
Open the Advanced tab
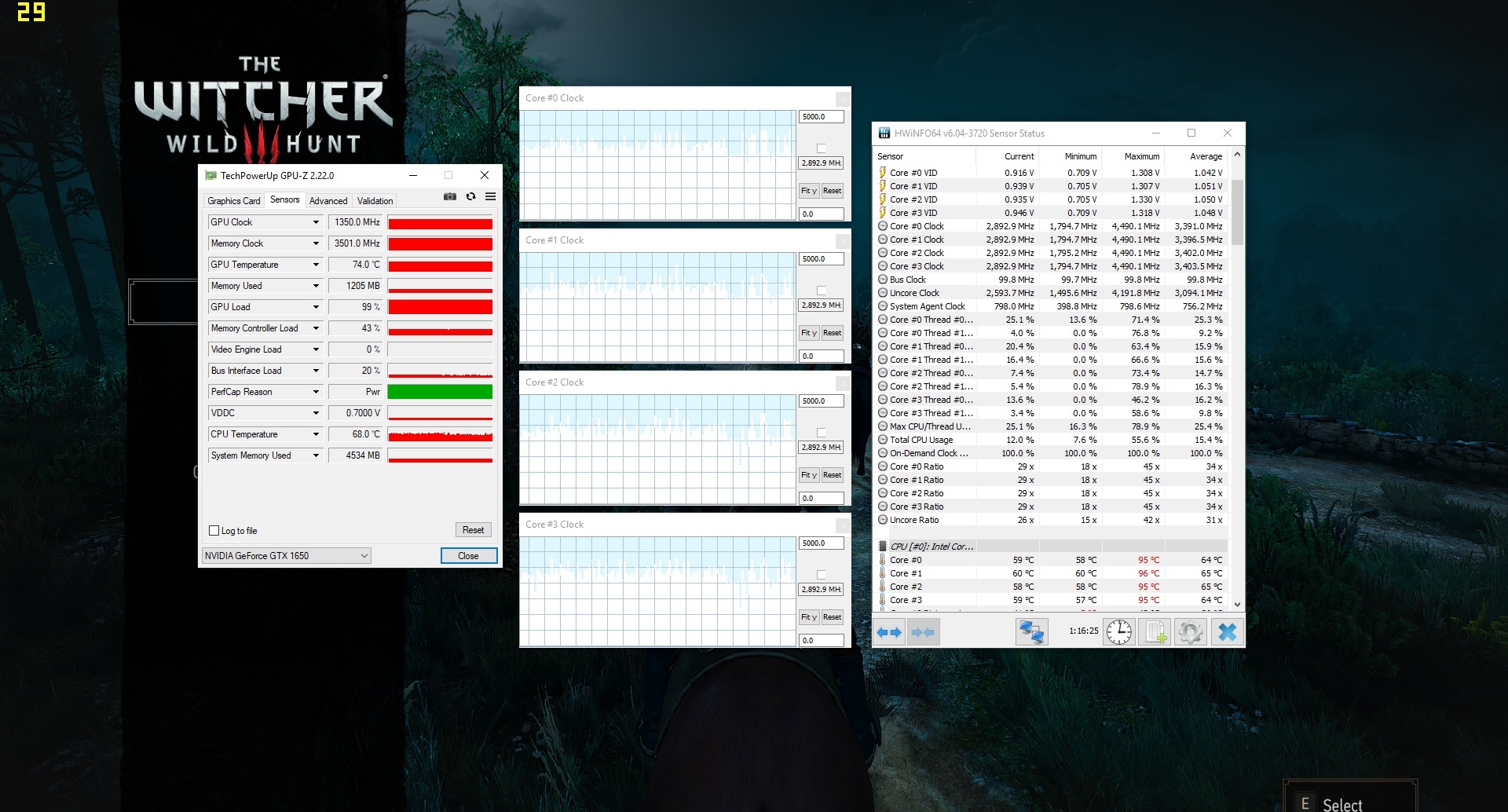(328, 201)
